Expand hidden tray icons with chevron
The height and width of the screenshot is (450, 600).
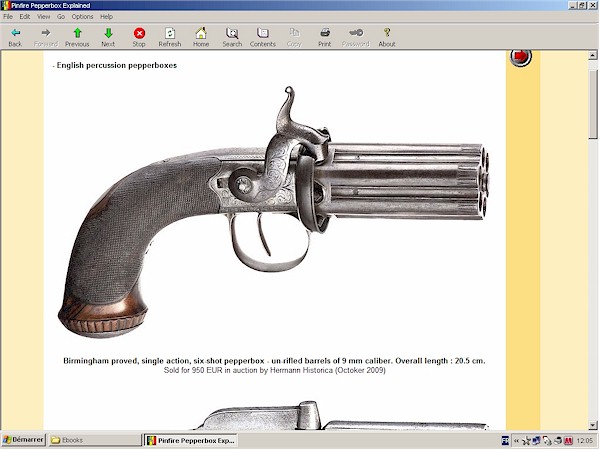point(516,441)
